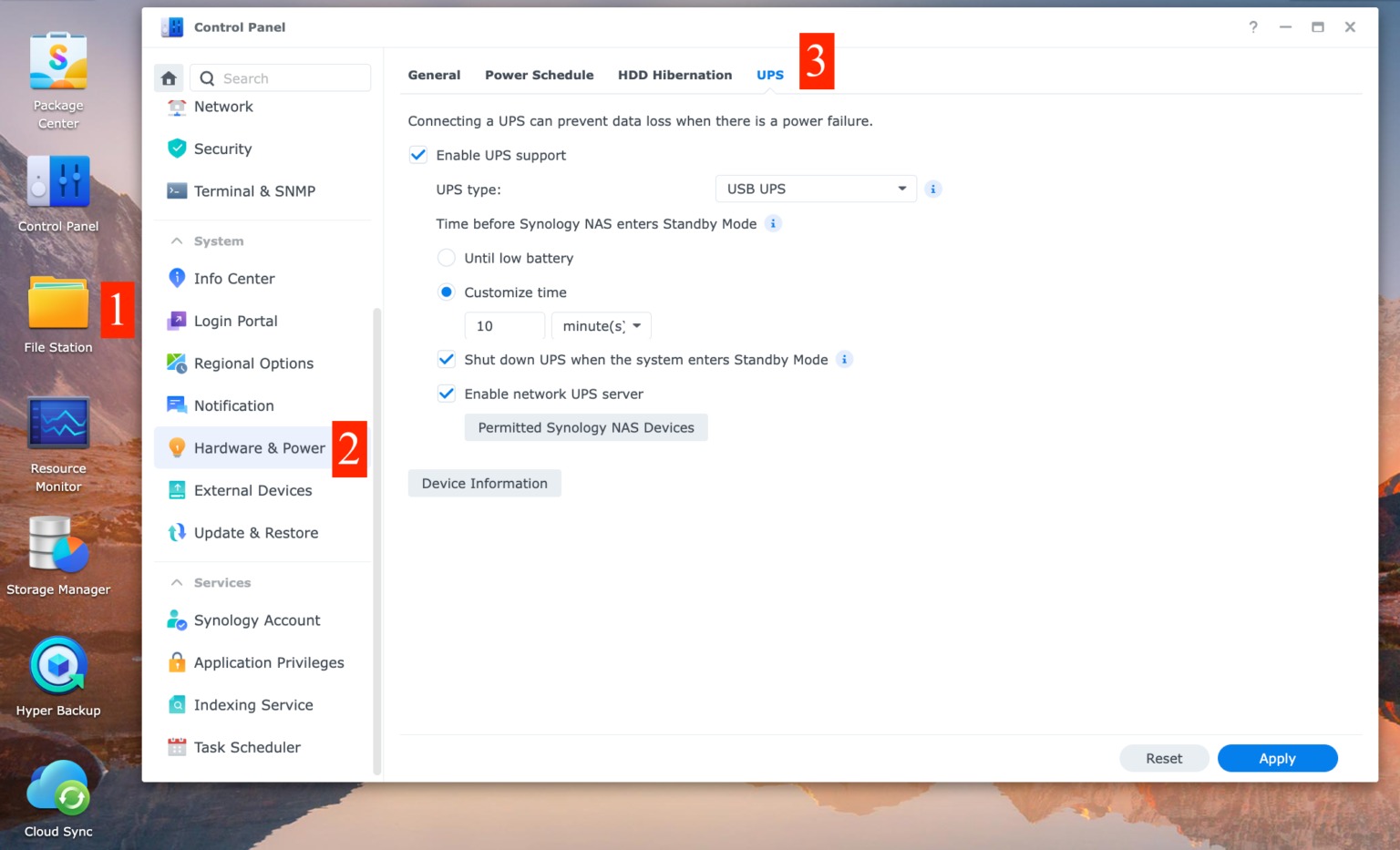The width and height of the screenshot is (1400, 850).
Task: Switch to the Power Schedule tab
Action: 539,75
